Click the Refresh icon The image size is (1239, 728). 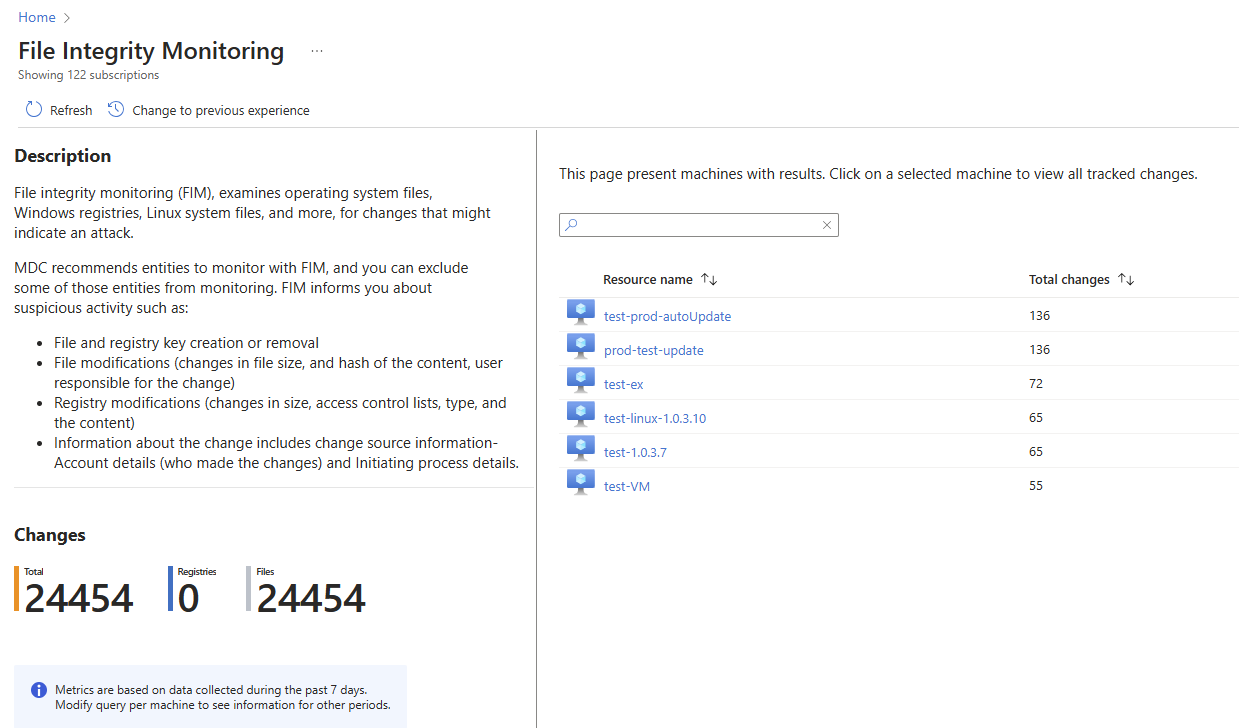[x=33, y=109]
